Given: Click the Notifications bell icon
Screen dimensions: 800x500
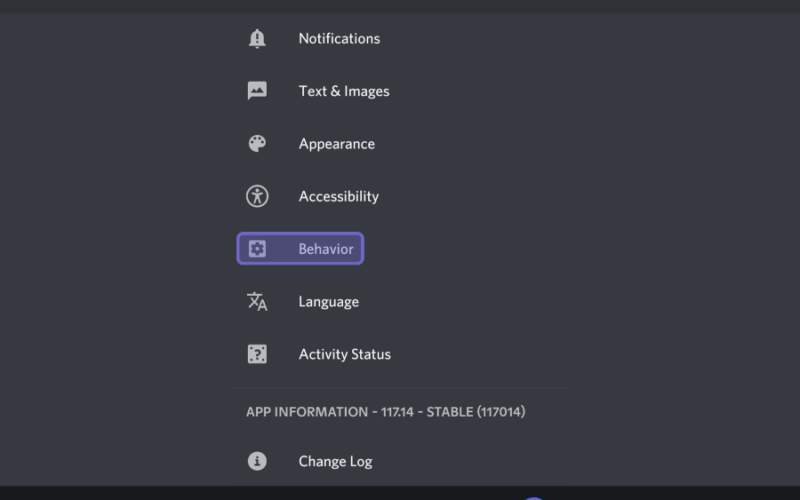Looking at the screenshot, I should 257,39.
